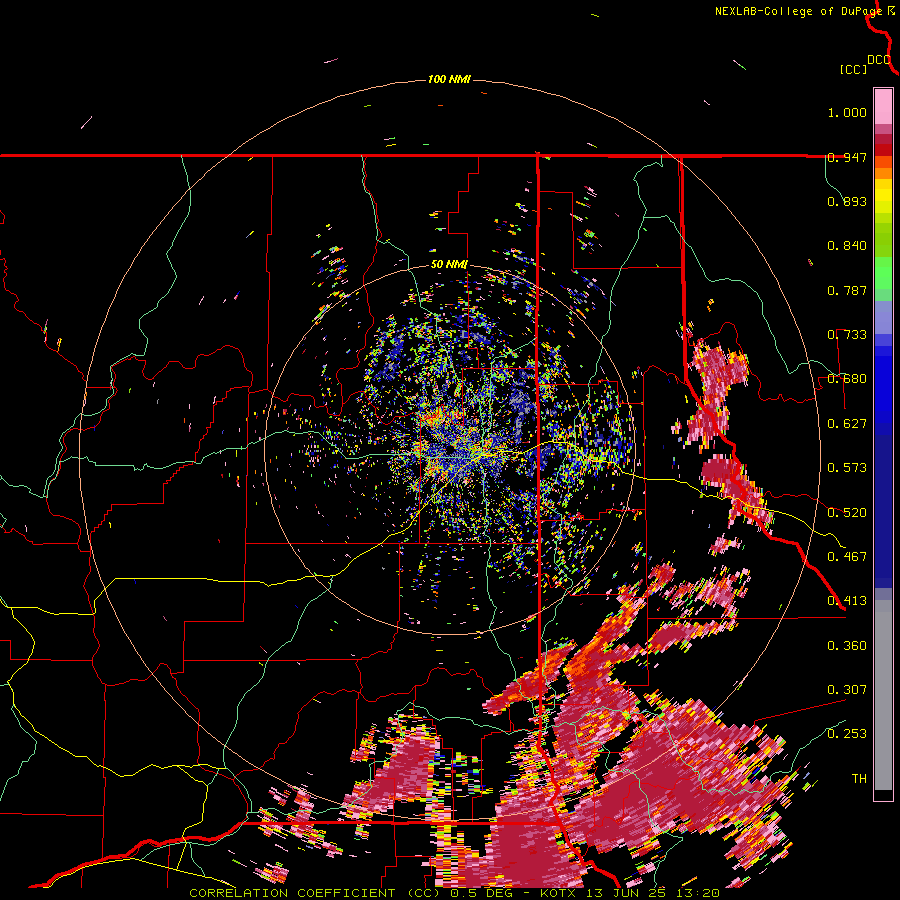The width and height of the screenshot is (900, 900).
Task: Click the 0.680 value on the color scale
Action: click(847, 379)
